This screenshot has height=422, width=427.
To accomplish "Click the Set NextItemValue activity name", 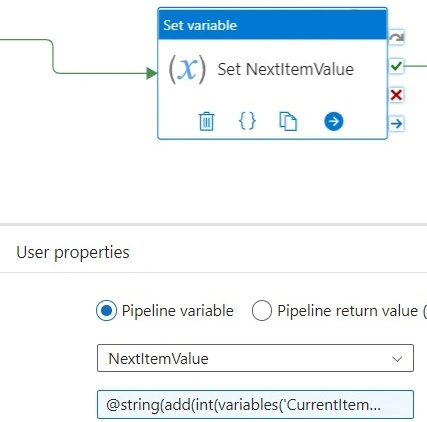I will 285,69.
